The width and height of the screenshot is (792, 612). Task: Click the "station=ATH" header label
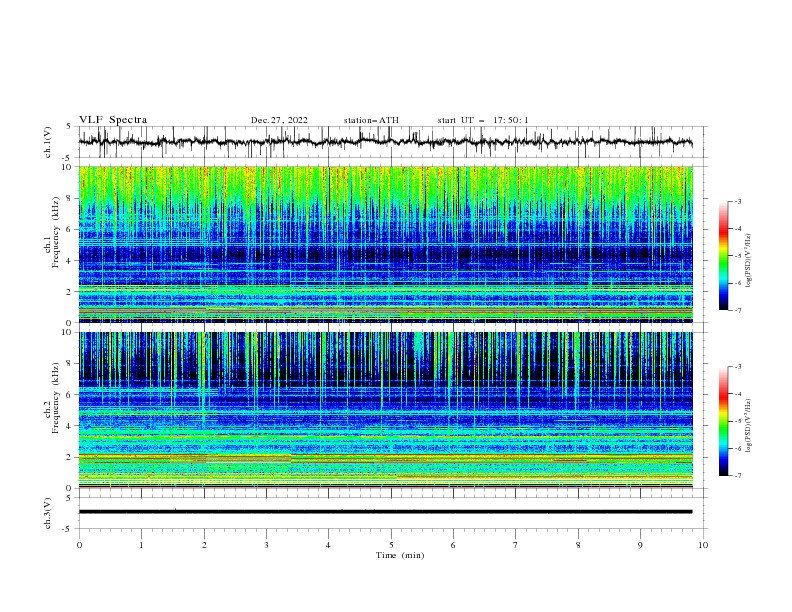371,120
